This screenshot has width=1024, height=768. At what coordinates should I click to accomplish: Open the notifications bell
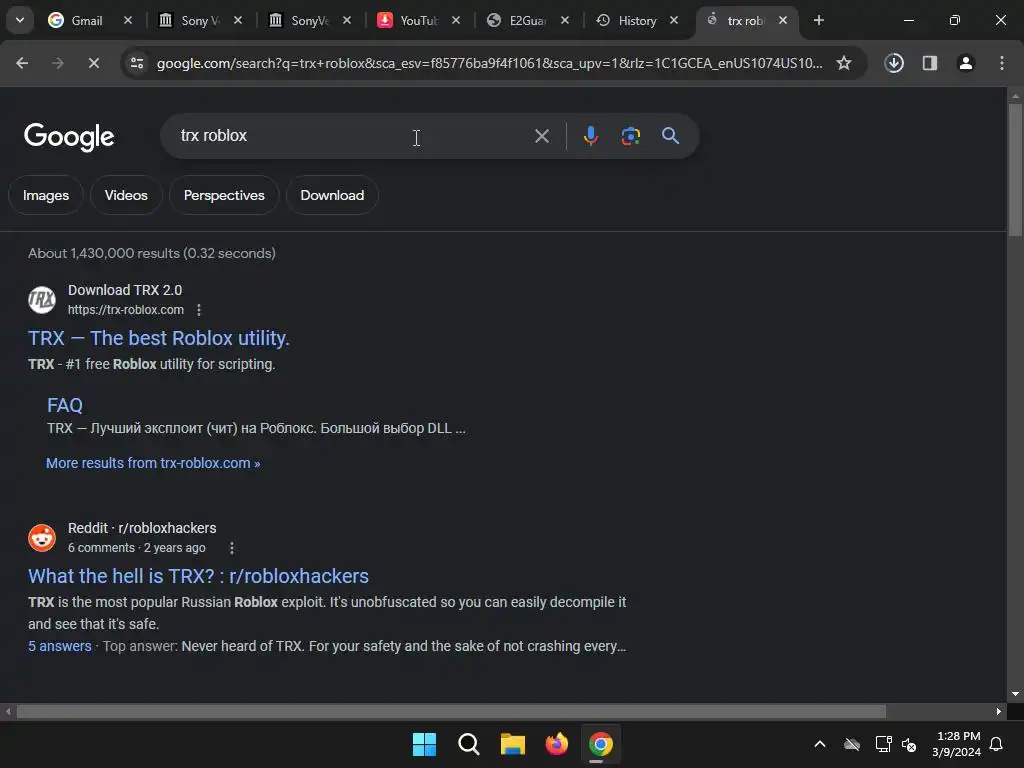coord(997,744)
